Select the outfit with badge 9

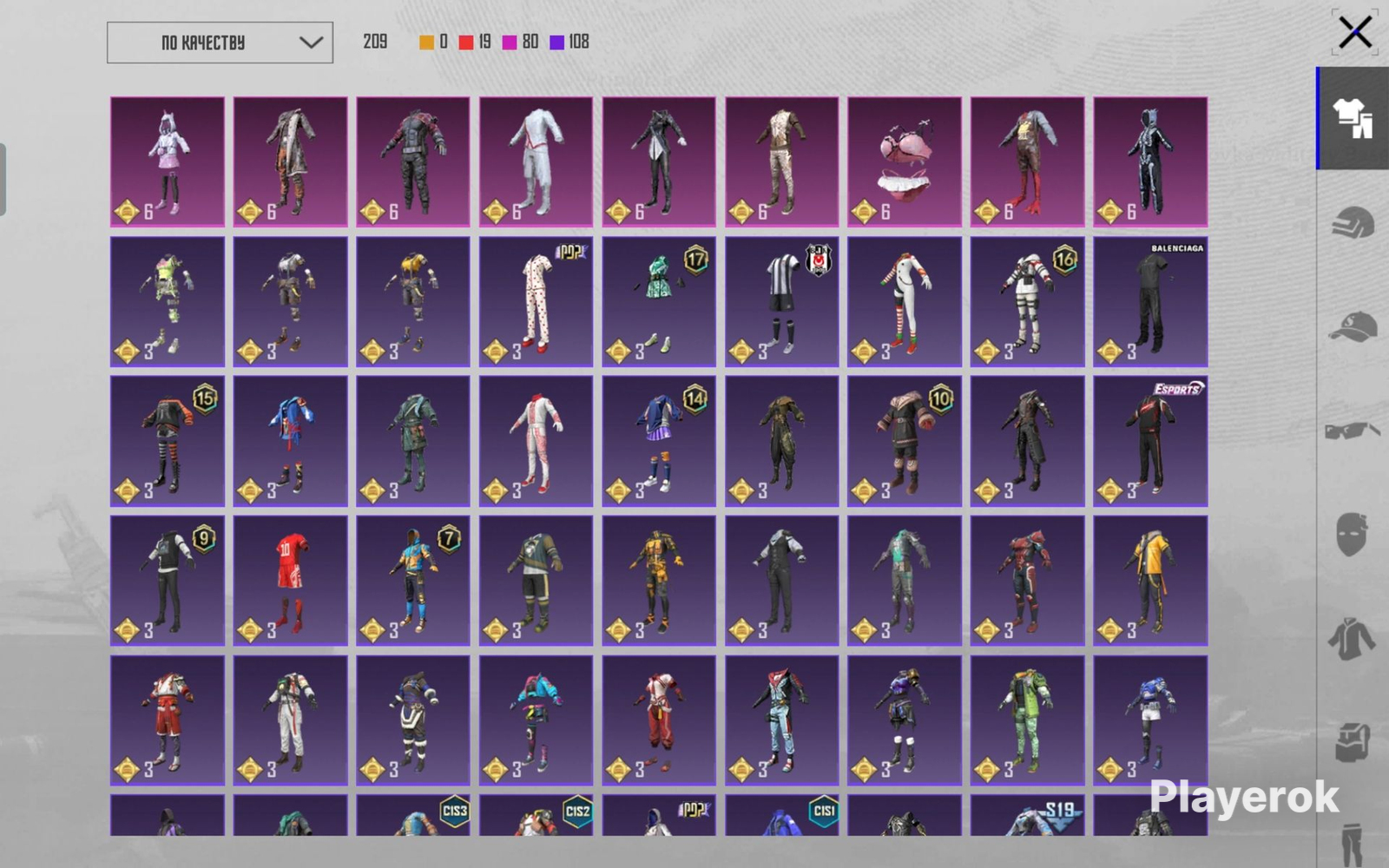(x=168, y=581)
